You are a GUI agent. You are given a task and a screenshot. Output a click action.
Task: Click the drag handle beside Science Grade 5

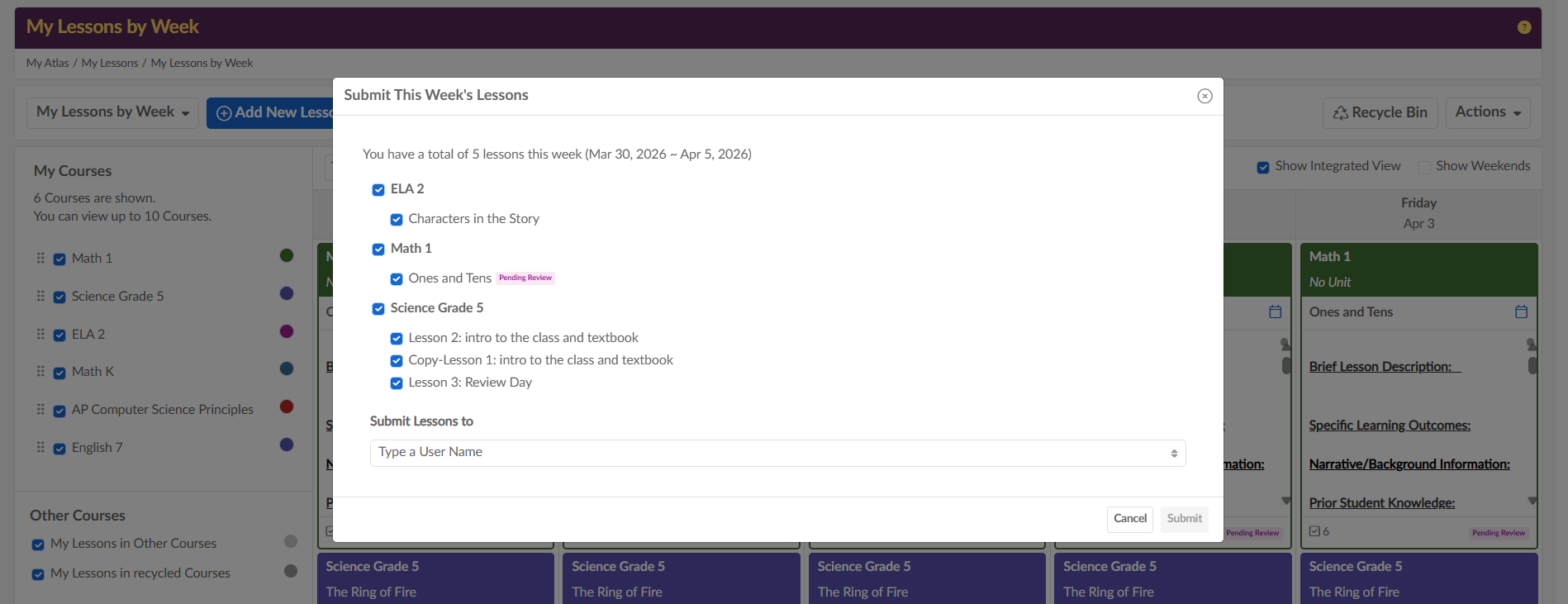40,296
